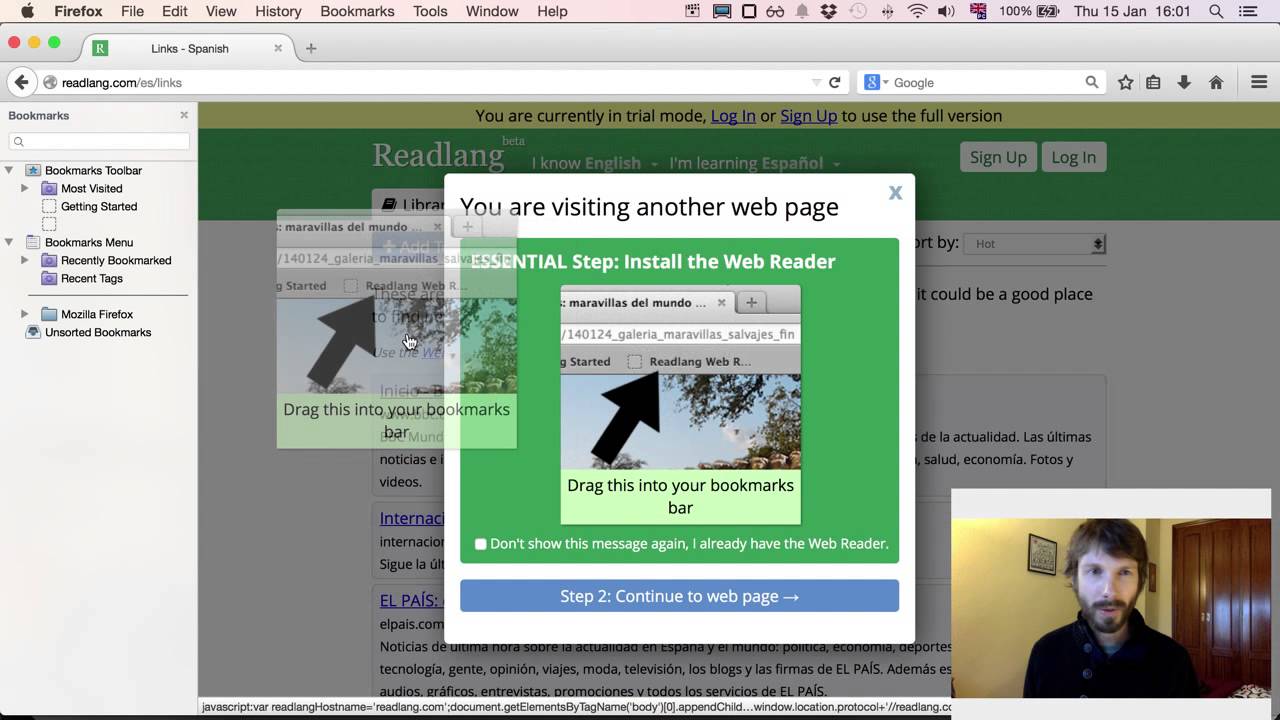Screen dimensions: 1280x720
Task: Collapse the Bookmarks Toolbar tree node
Action: click(9, 170)
